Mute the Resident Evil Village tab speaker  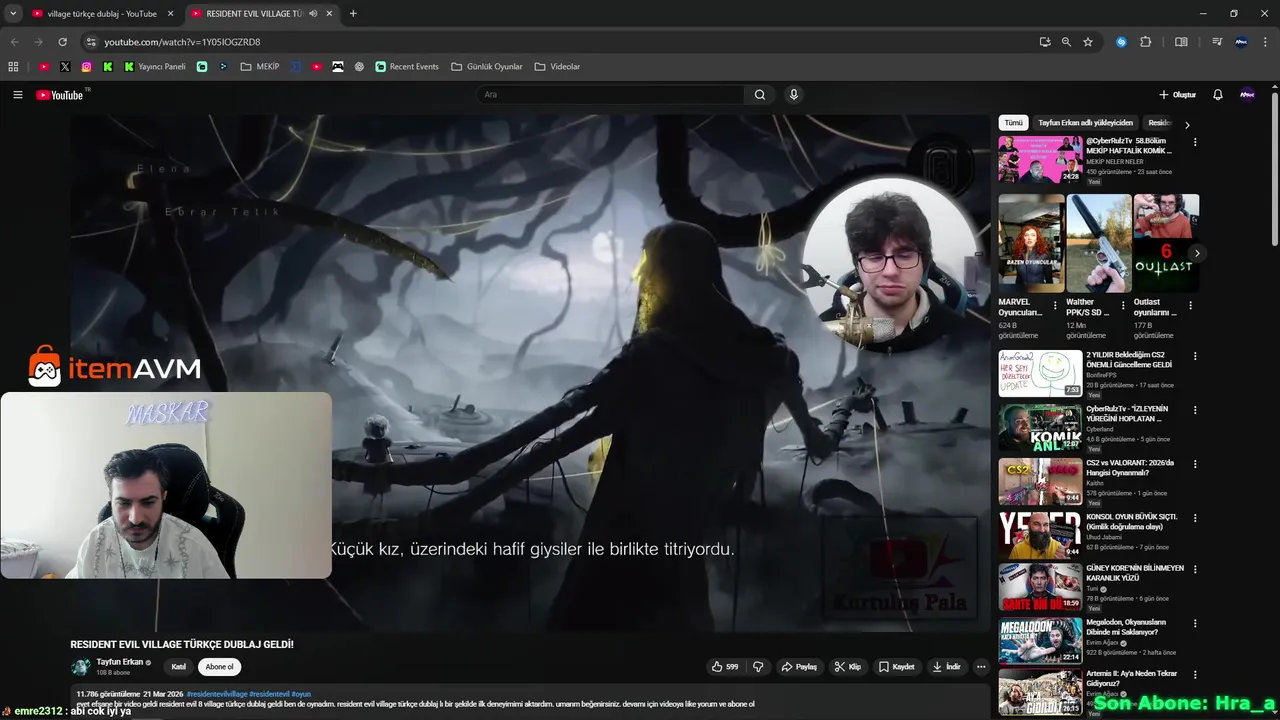click(313, 14)
